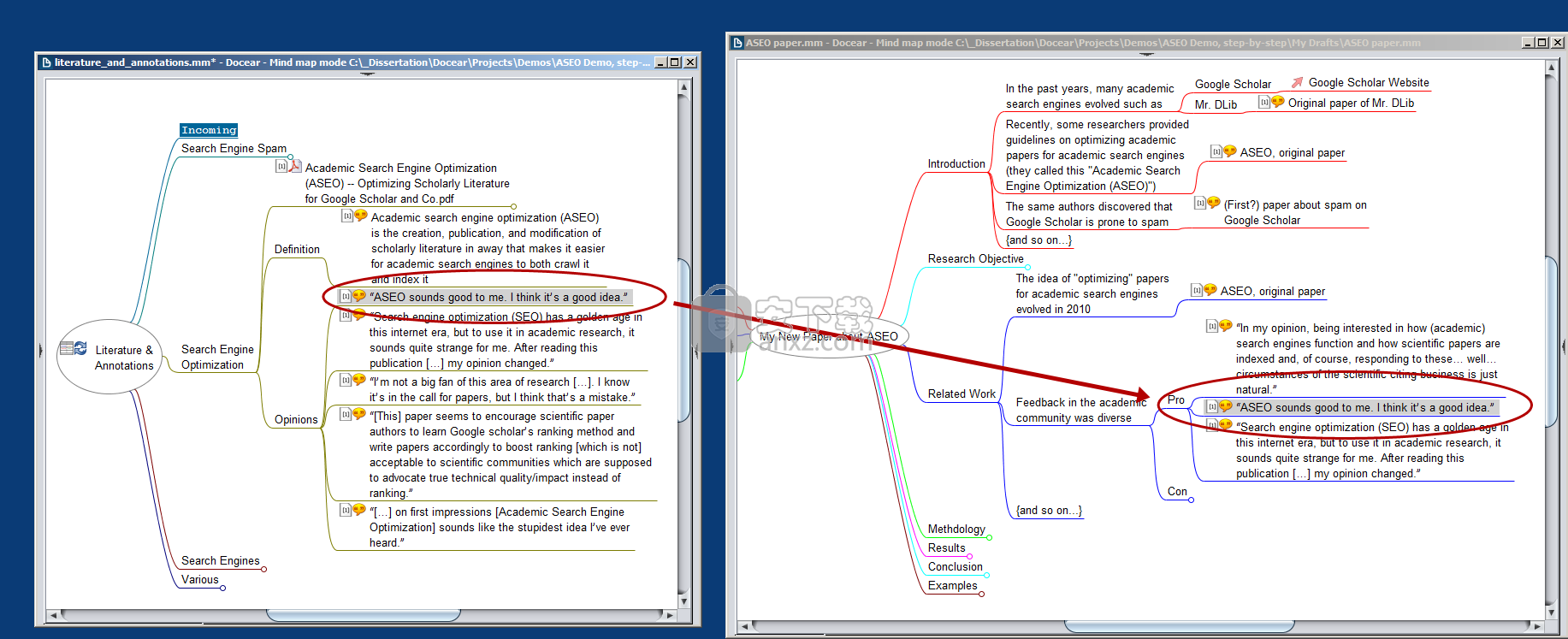Expand the Examples node fold circle
The width and height of the screenshot is (1568, 639).
(x=981, y=594)
